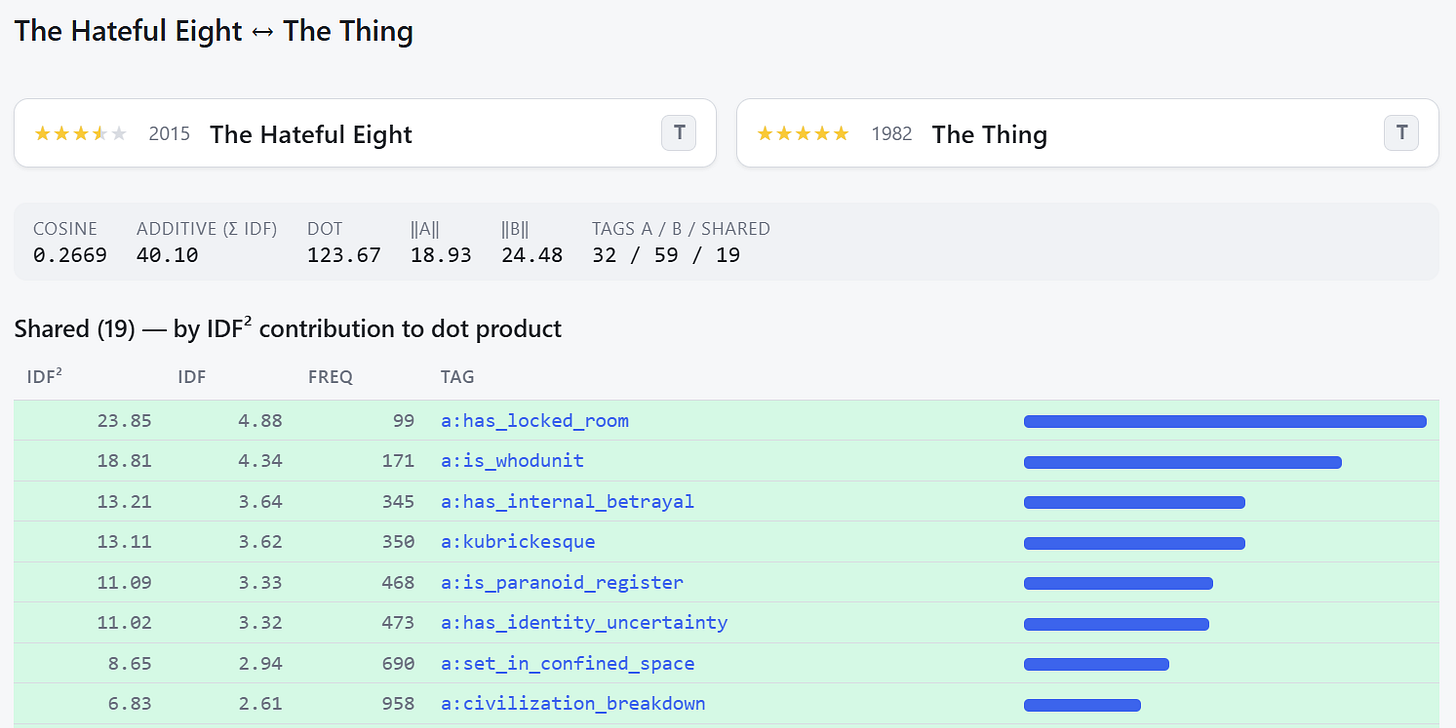The image size is (1456, 728).
Task: Click the ADDITIVE value 40.10
Action: point(167,255)
